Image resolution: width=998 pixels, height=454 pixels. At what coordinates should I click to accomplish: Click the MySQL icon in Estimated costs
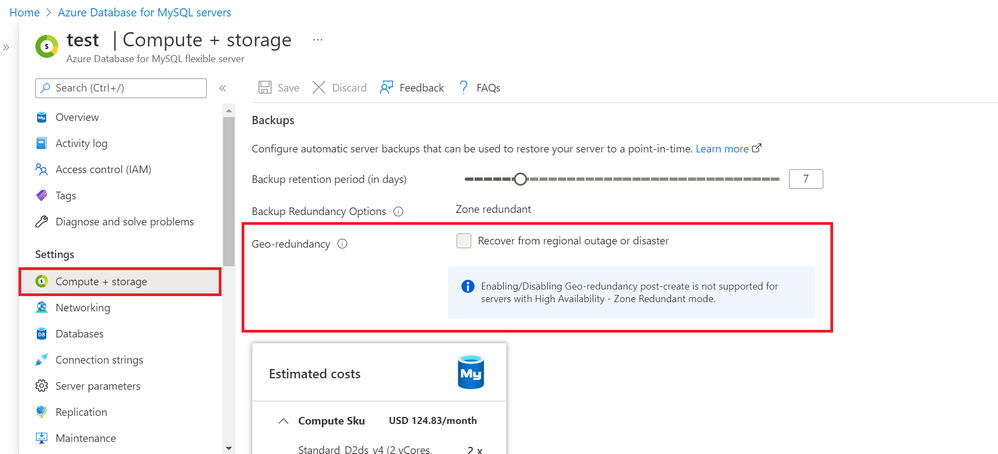(471, 373)
